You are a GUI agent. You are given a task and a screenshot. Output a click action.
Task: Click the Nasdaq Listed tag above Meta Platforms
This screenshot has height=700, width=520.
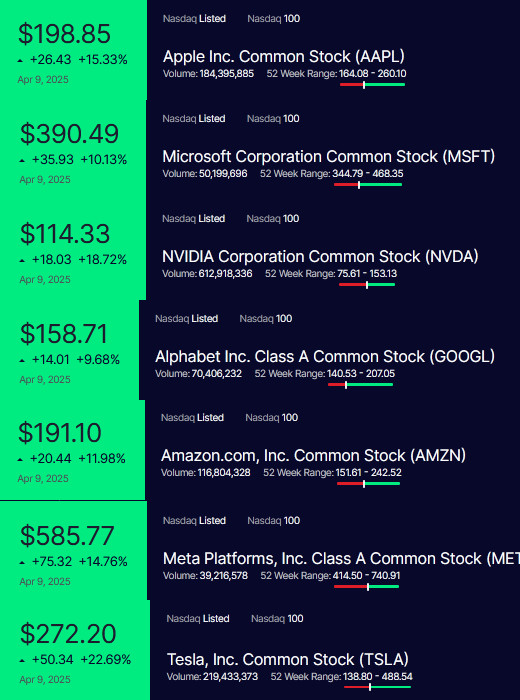(x=194, y=521)
